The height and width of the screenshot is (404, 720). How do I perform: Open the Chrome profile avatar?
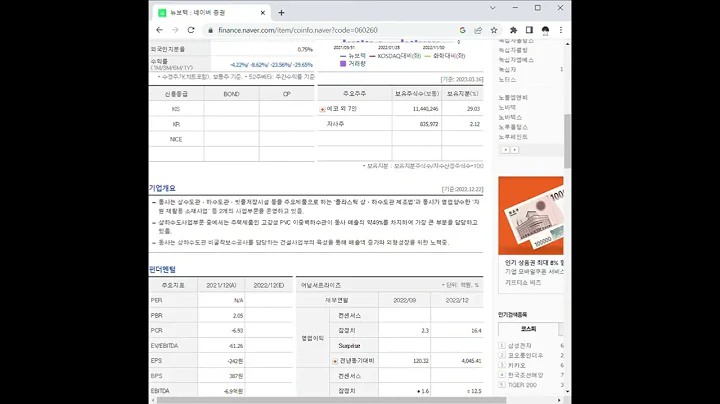(545, 30)
